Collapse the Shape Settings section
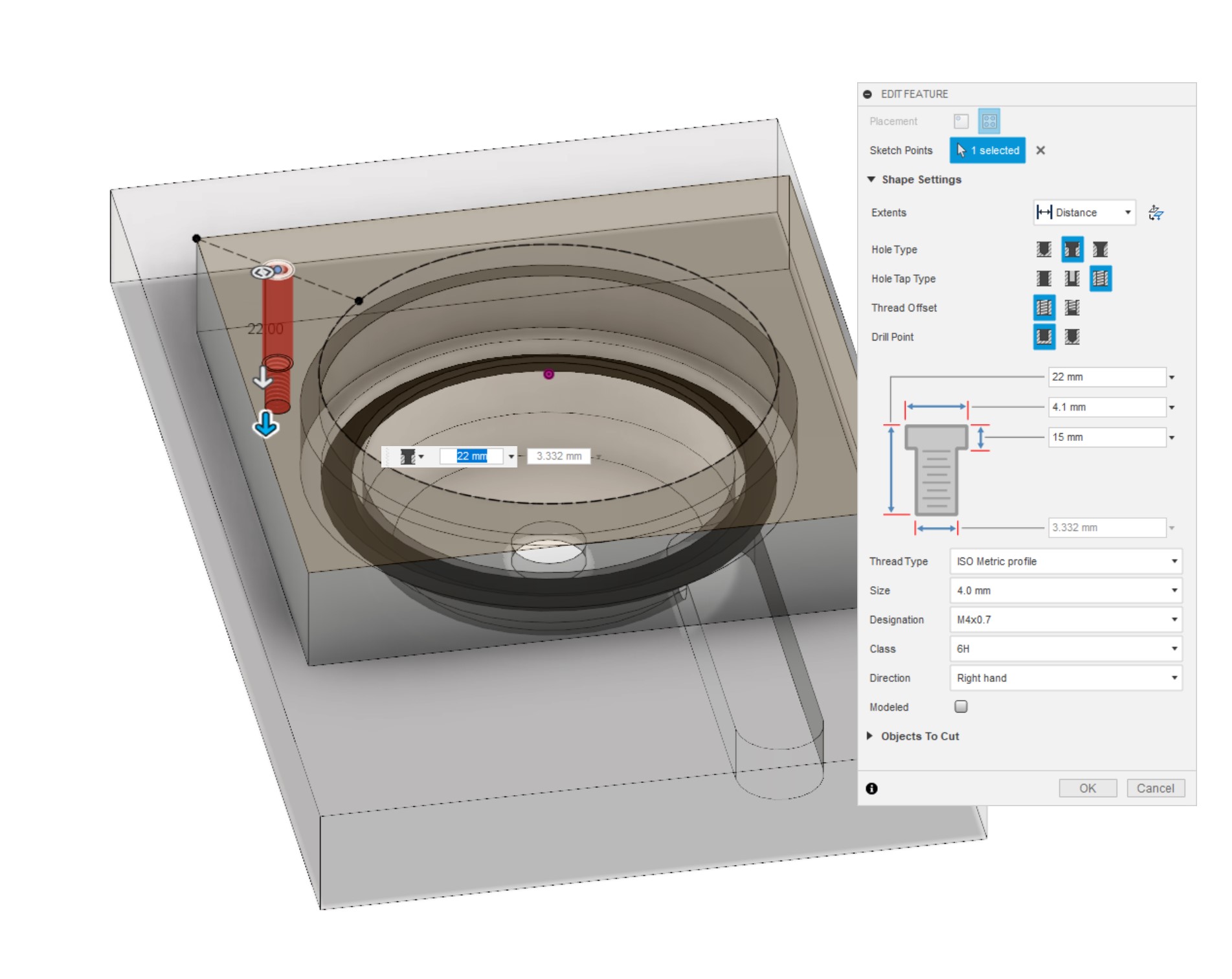This screenshot has height=979, width=1232. pyautogui.click(x=871, y=179)
